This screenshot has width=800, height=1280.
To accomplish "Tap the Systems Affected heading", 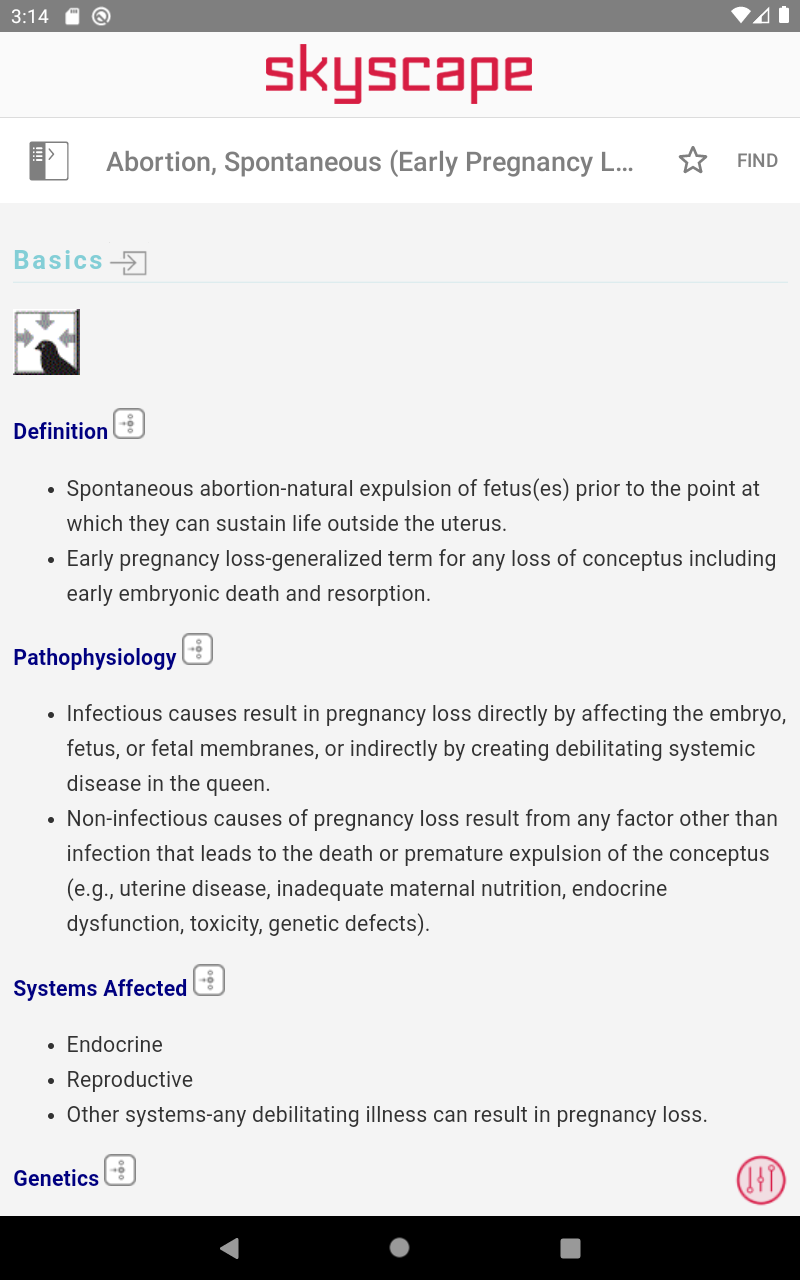I will [100, 988].
